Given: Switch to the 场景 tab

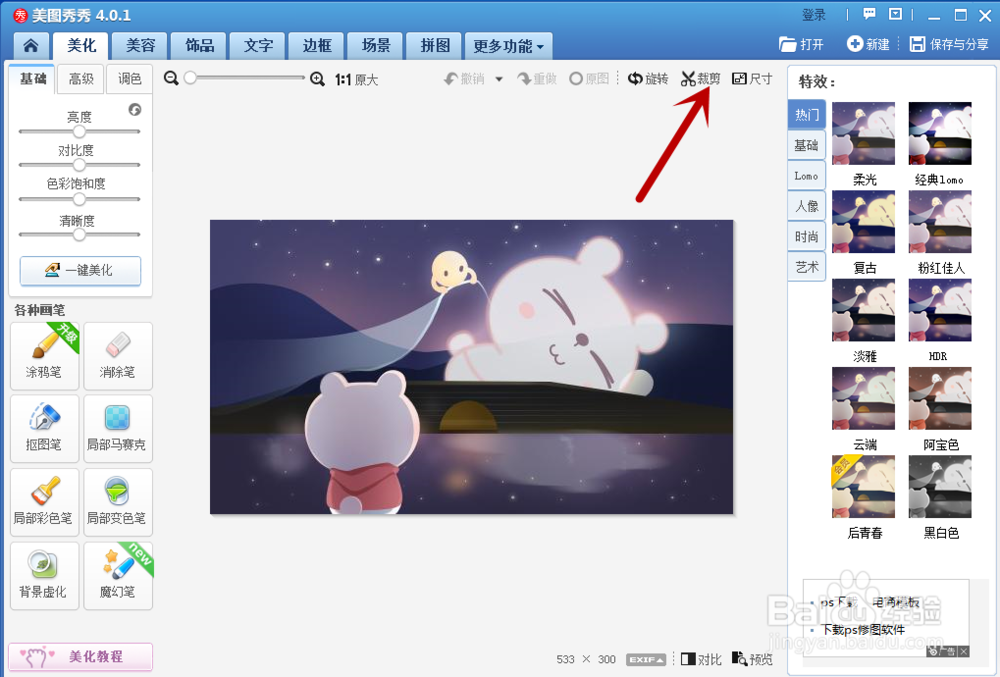Looking at the screenshot, I should pos(376,45).
